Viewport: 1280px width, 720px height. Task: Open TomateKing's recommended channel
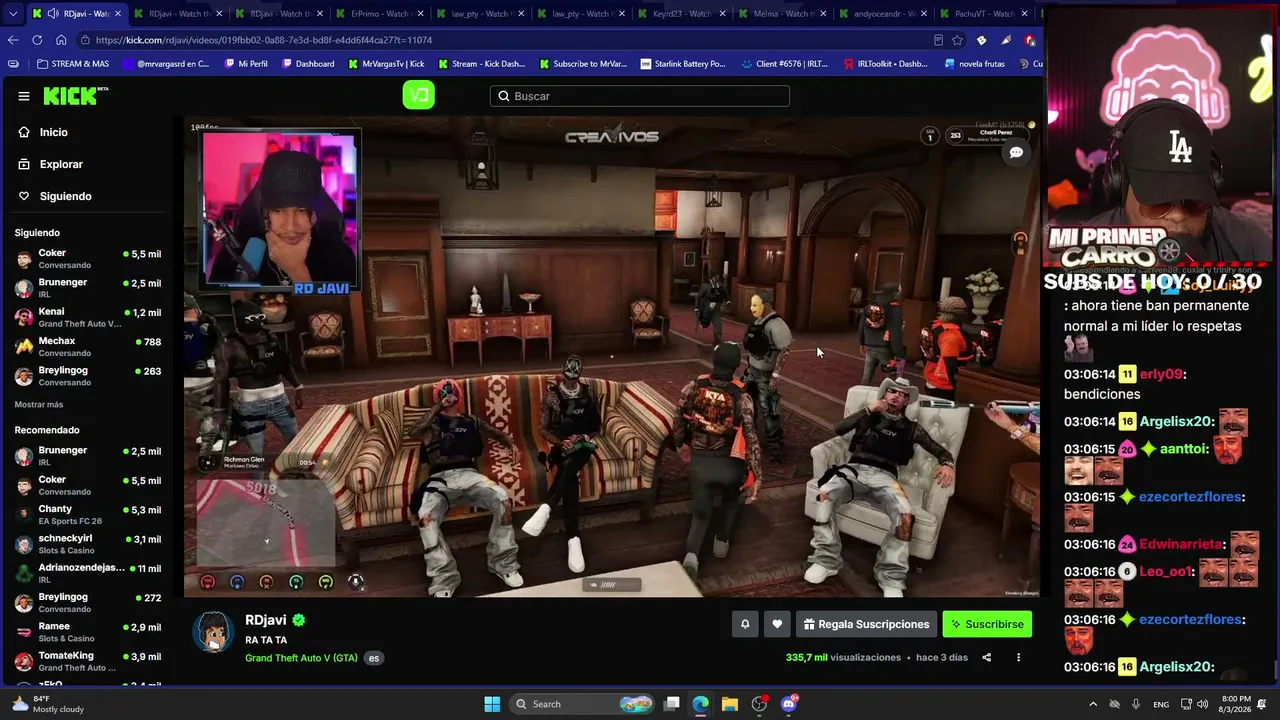tap(88, 661)
